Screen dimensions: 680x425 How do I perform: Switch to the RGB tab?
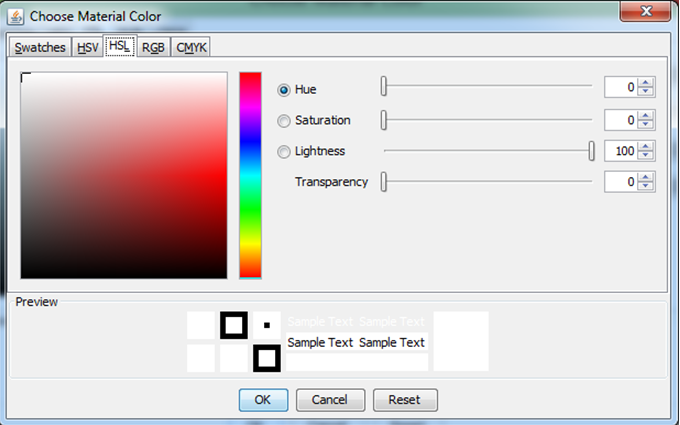click(153, 48)
